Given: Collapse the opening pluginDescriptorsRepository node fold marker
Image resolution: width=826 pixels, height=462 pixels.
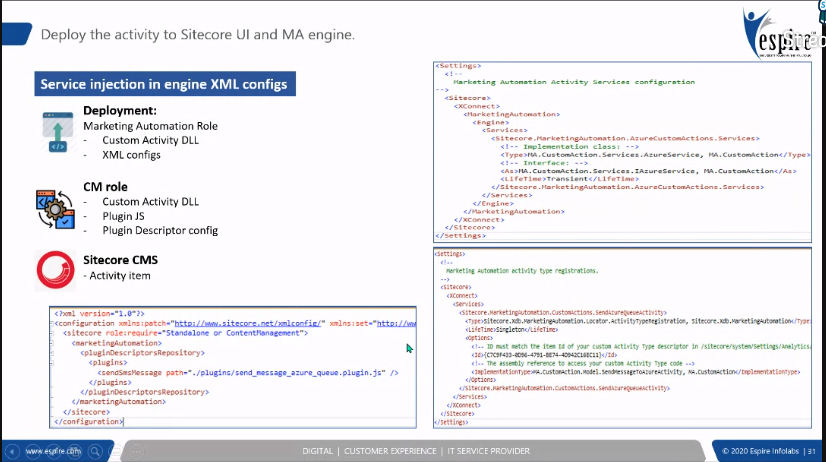Looking at the screenshot, I should coord(52,353).
